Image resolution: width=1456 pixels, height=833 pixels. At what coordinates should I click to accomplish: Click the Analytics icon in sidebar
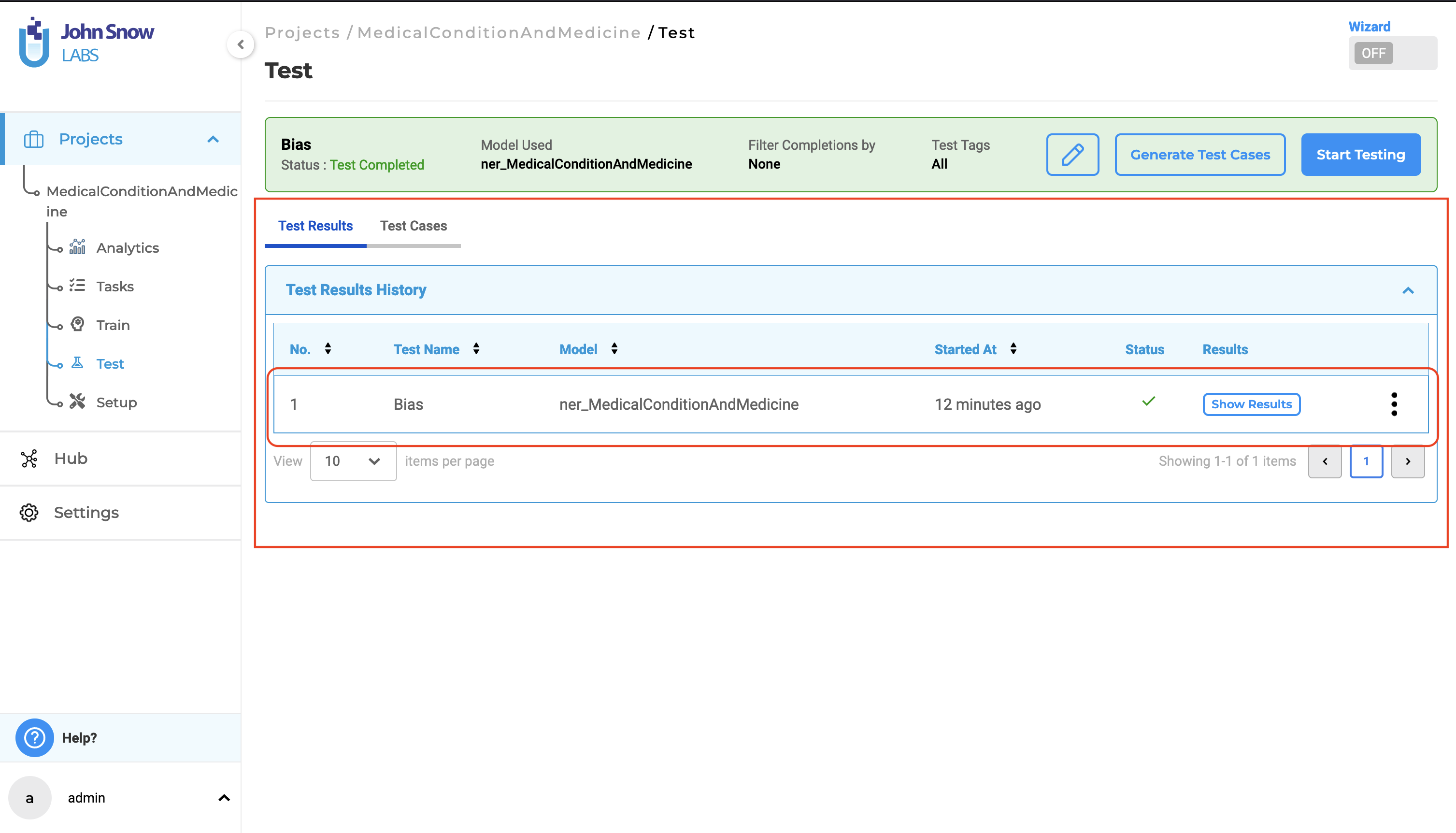79,246
